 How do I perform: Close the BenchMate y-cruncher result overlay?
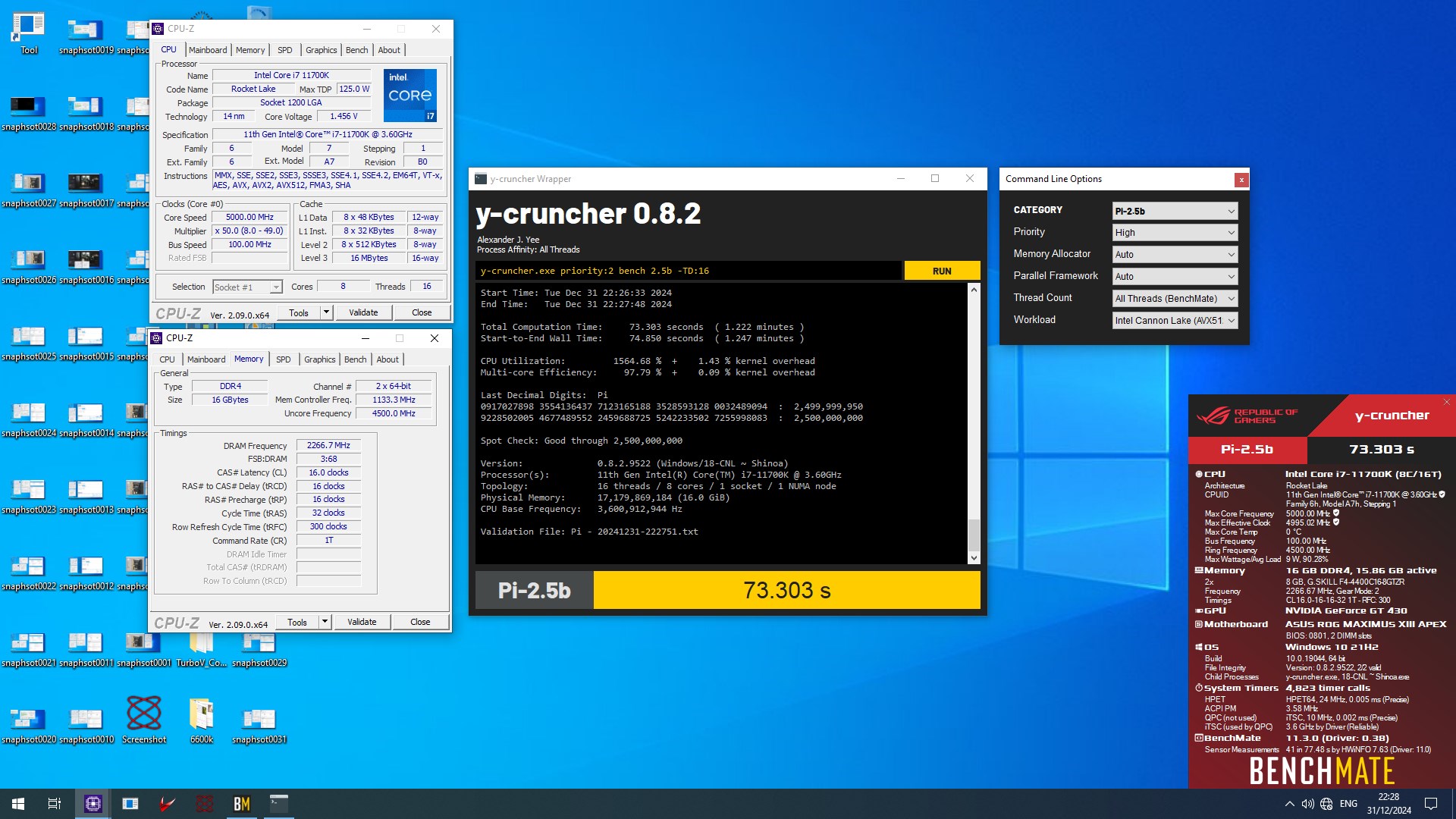1446,402
